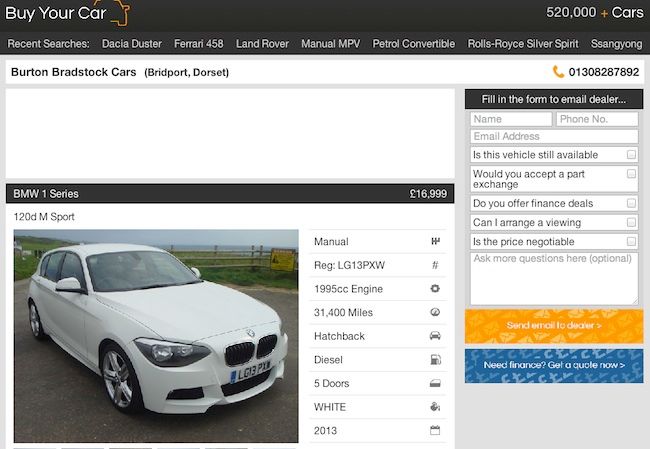Open the Ferrari 458 recent search
The height and width of the screenshot is (449, 650).
tap(199, 44)
